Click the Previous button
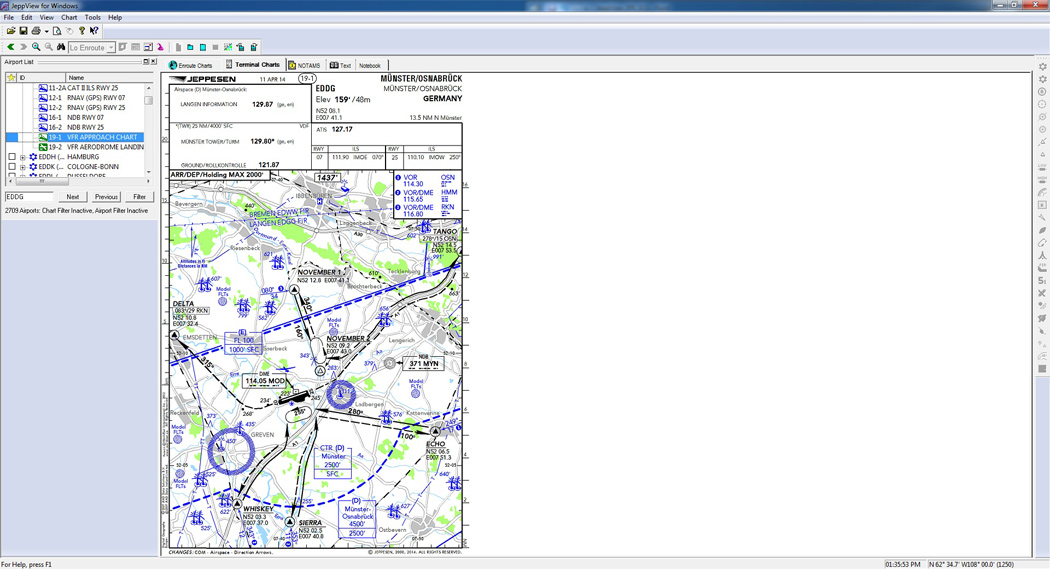This screenshot has width=1050, height=569. (x=106, y=197)
